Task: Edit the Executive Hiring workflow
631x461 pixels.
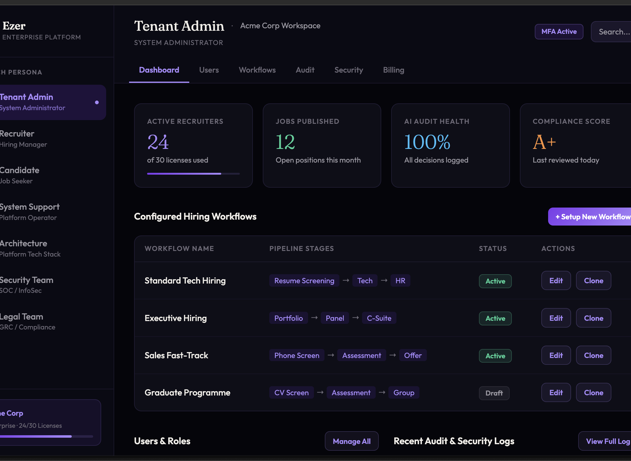Action: [556, 318]
